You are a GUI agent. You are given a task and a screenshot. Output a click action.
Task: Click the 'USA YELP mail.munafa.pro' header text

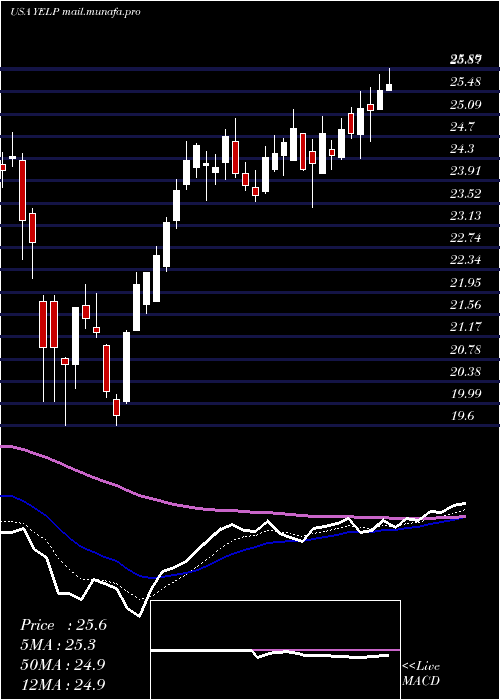click(75, 12)
